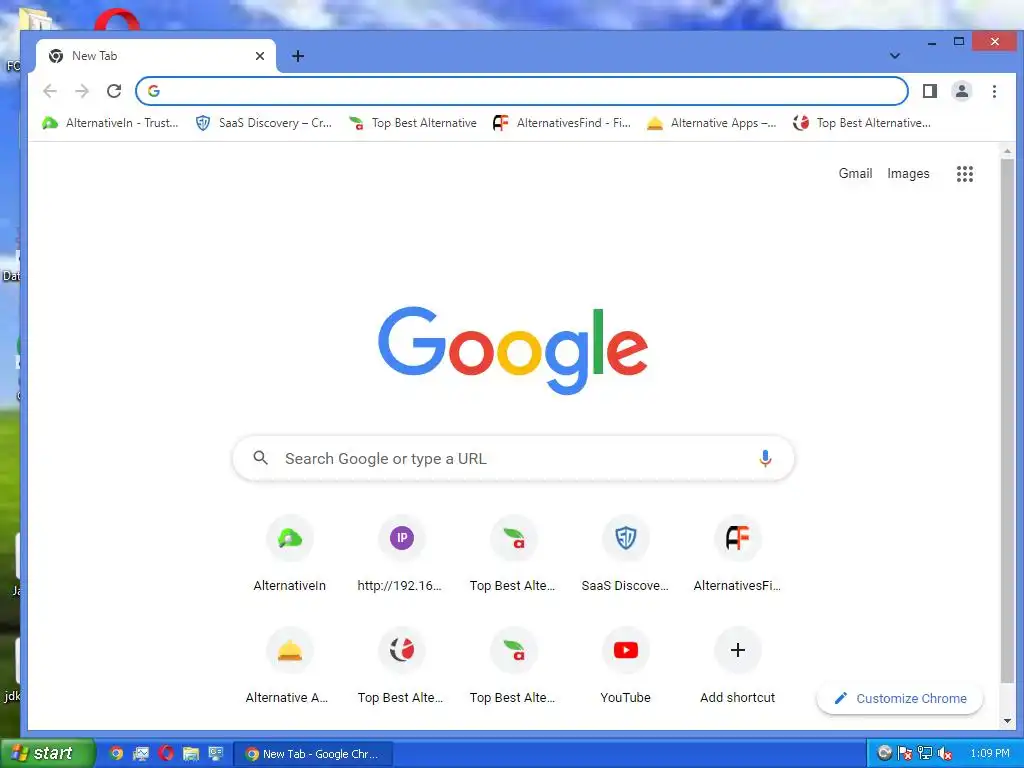Image resolution: width=1024 pixels, height=768 pixels.
Task: Click the page scrollbar down arrow
Action: point(1007,721)
